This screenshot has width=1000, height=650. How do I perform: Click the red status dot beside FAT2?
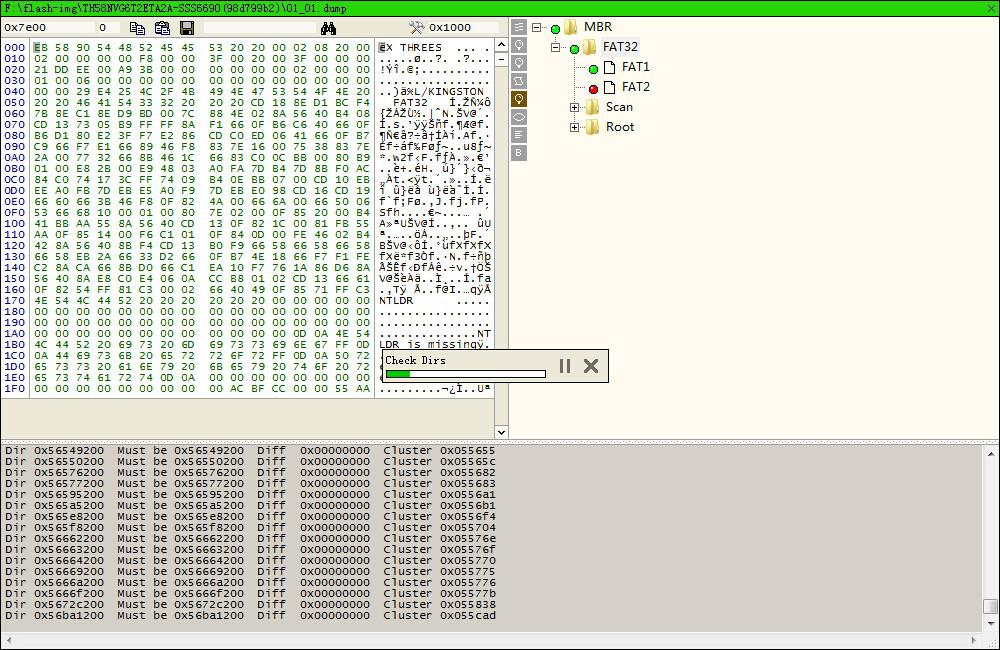(x=594, y=89)
